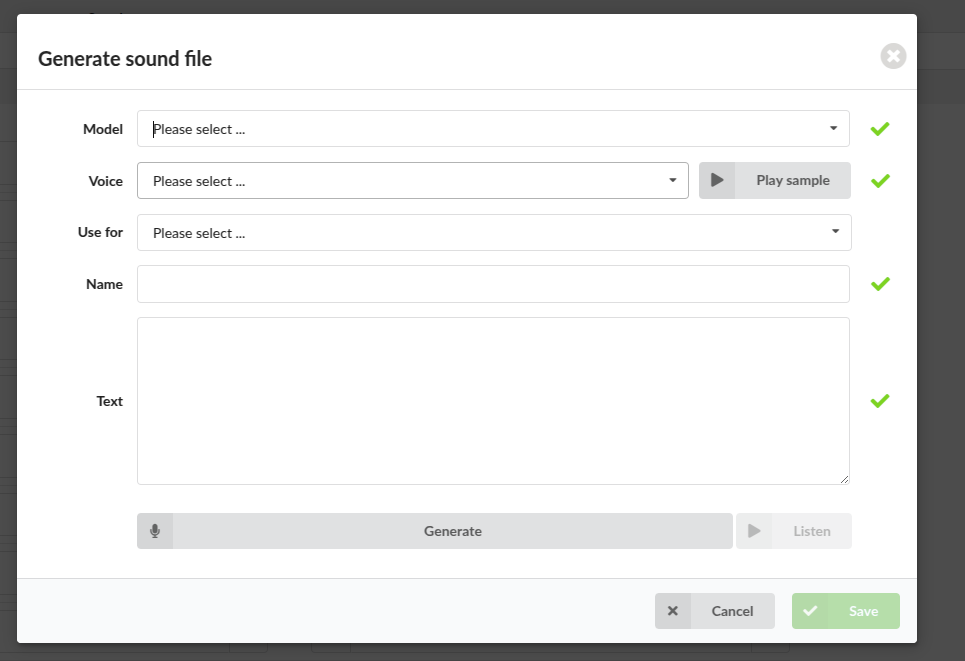Click the Model field label
This screenshot has width=965, height=661.
[x=103, y=129]
